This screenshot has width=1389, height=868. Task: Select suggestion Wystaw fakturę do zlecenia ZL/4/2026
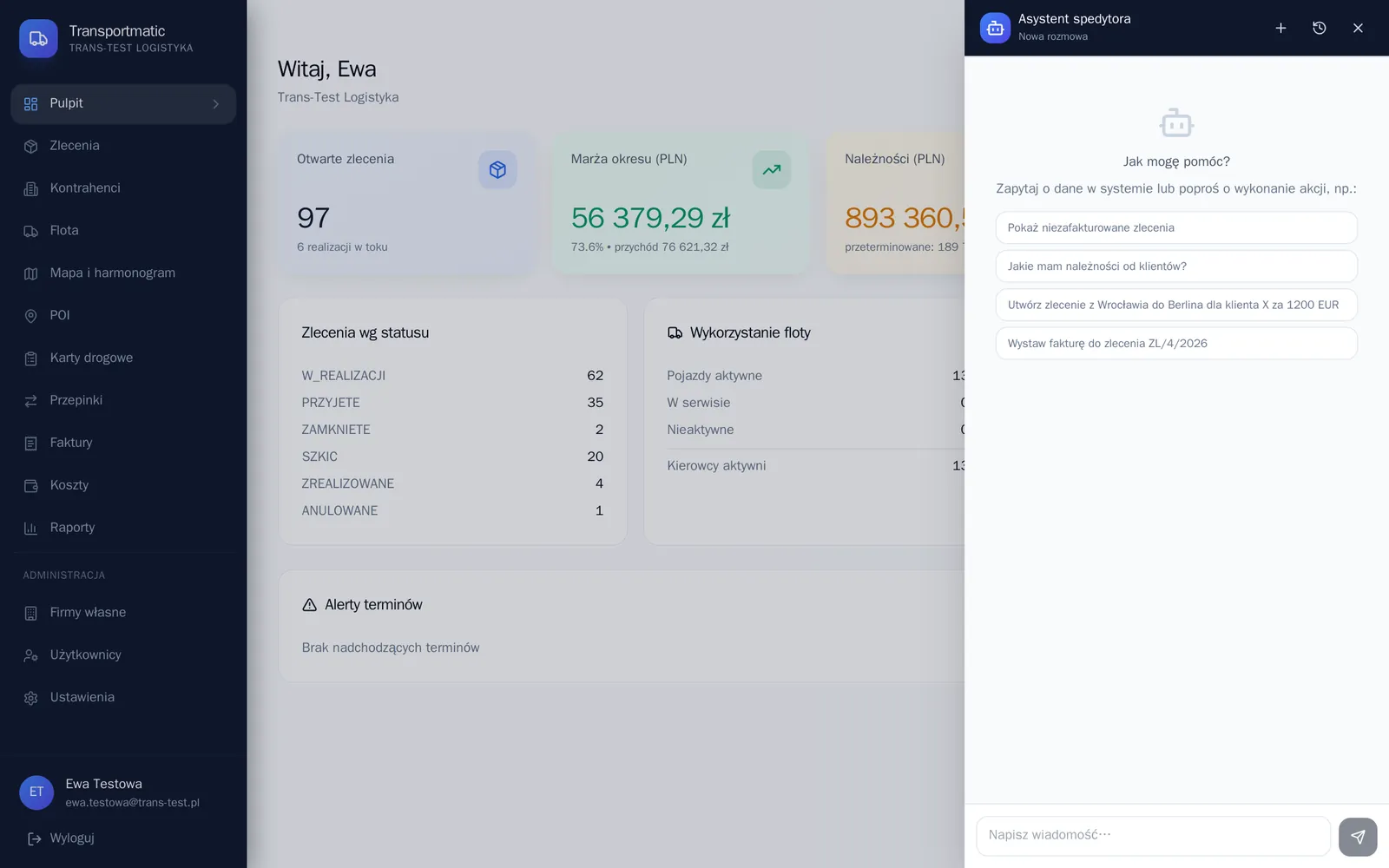(1176, 344)
